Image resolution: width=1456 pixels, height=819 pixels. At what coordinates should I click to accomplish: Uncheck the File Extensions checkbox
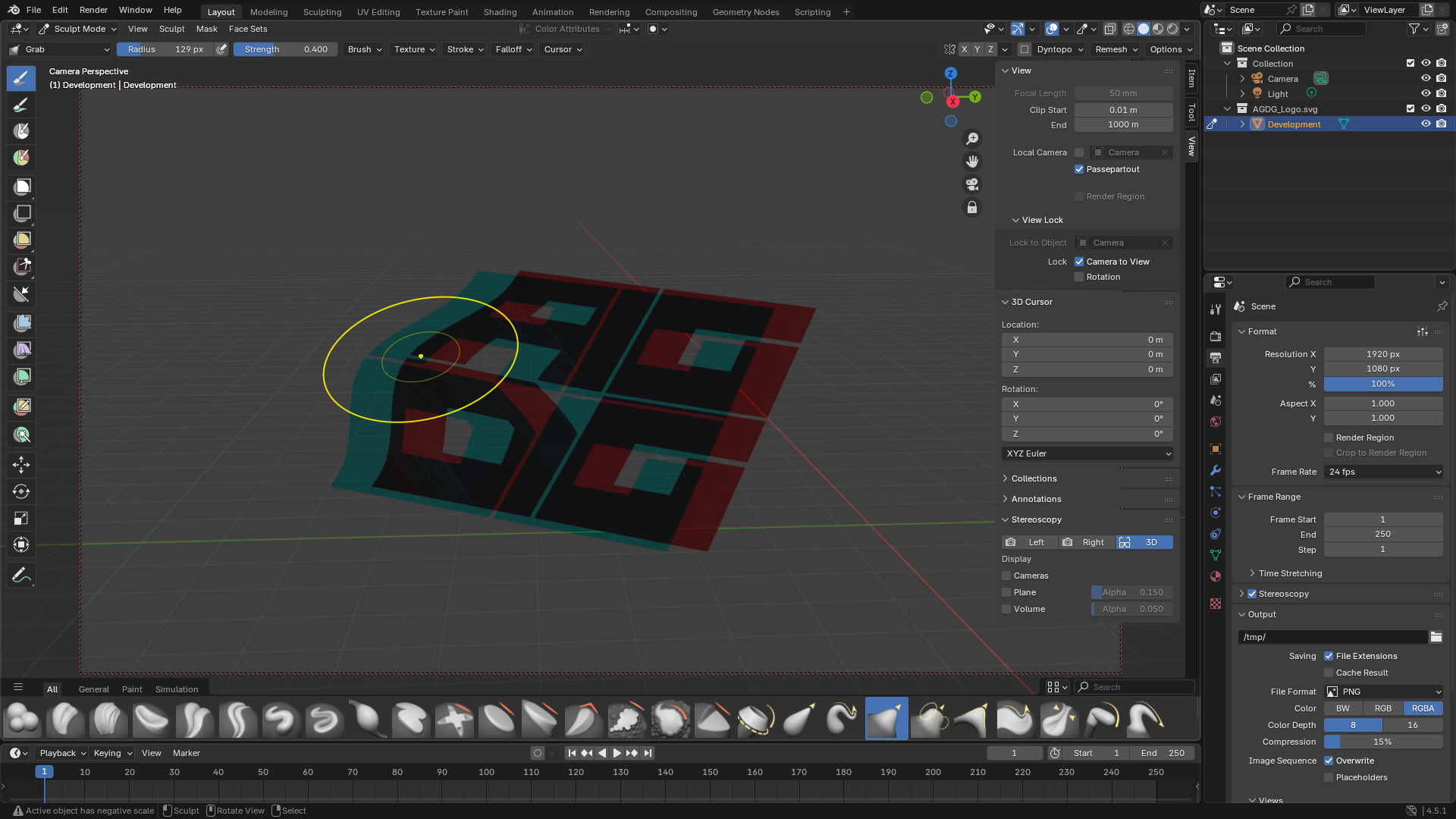coord(1329,656)
